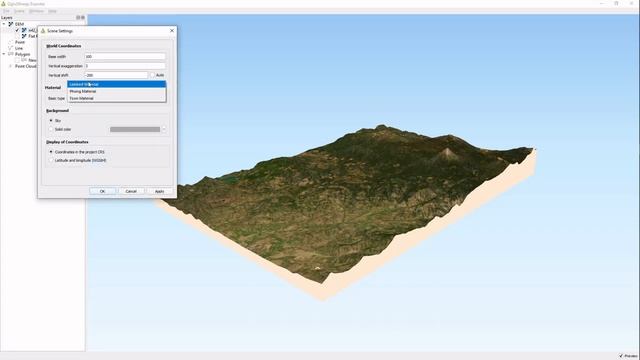640x360 pixels.
Task: Open the File menu
Action: (6, 11)
